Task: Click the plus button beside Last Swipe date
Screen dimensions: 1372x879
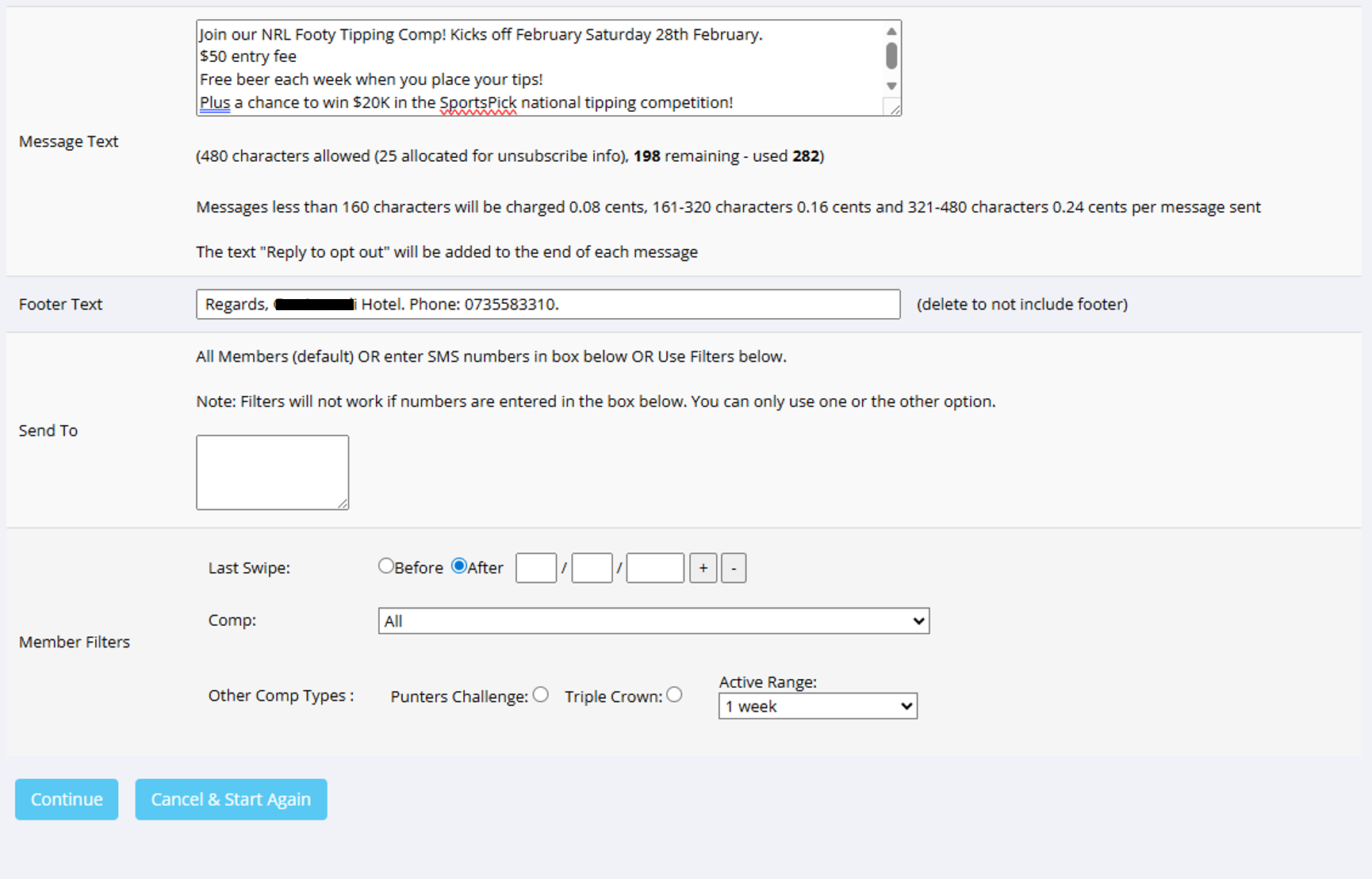Action: tap(703, 568)
